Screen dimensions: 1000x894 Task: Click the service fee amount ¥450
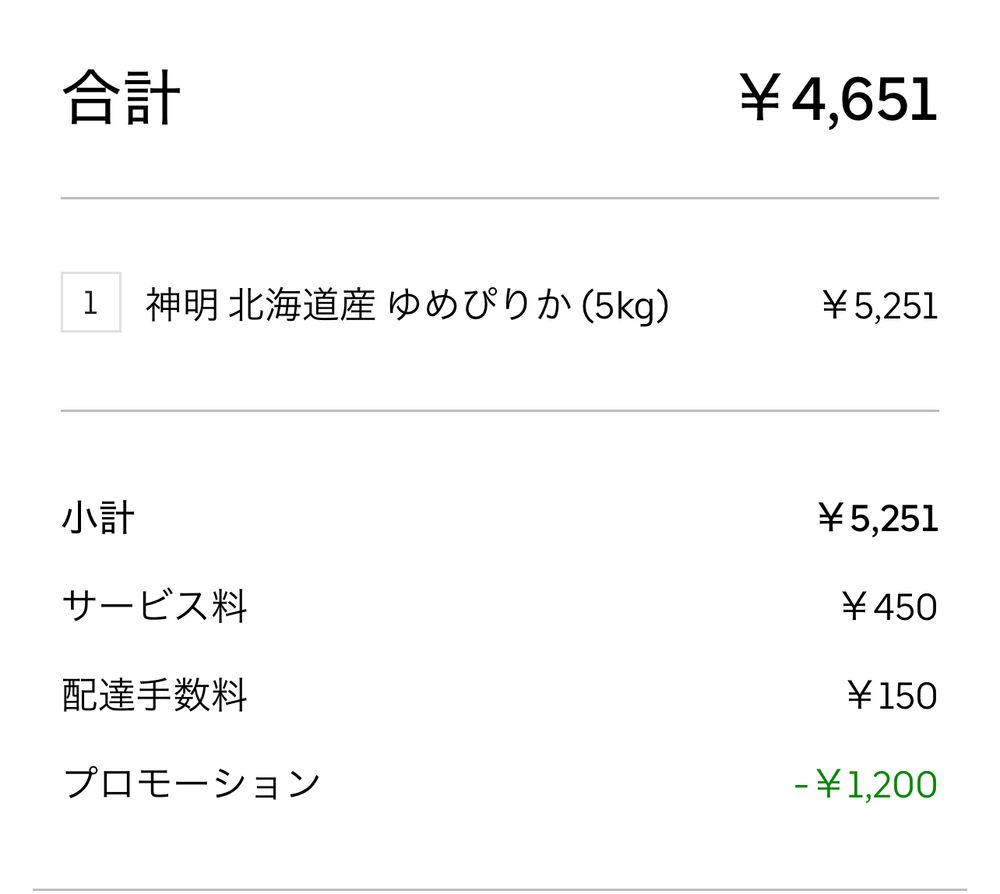(889, 606)
